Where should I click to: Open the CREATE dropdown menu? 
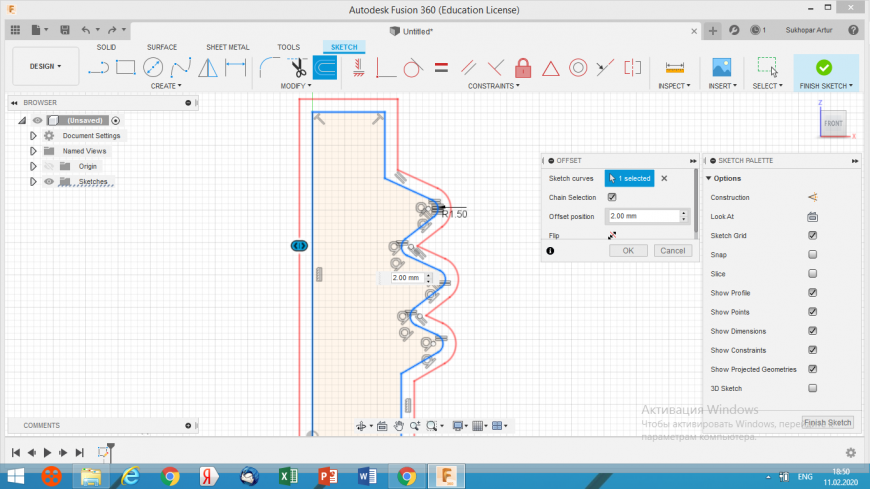(166, 86)
